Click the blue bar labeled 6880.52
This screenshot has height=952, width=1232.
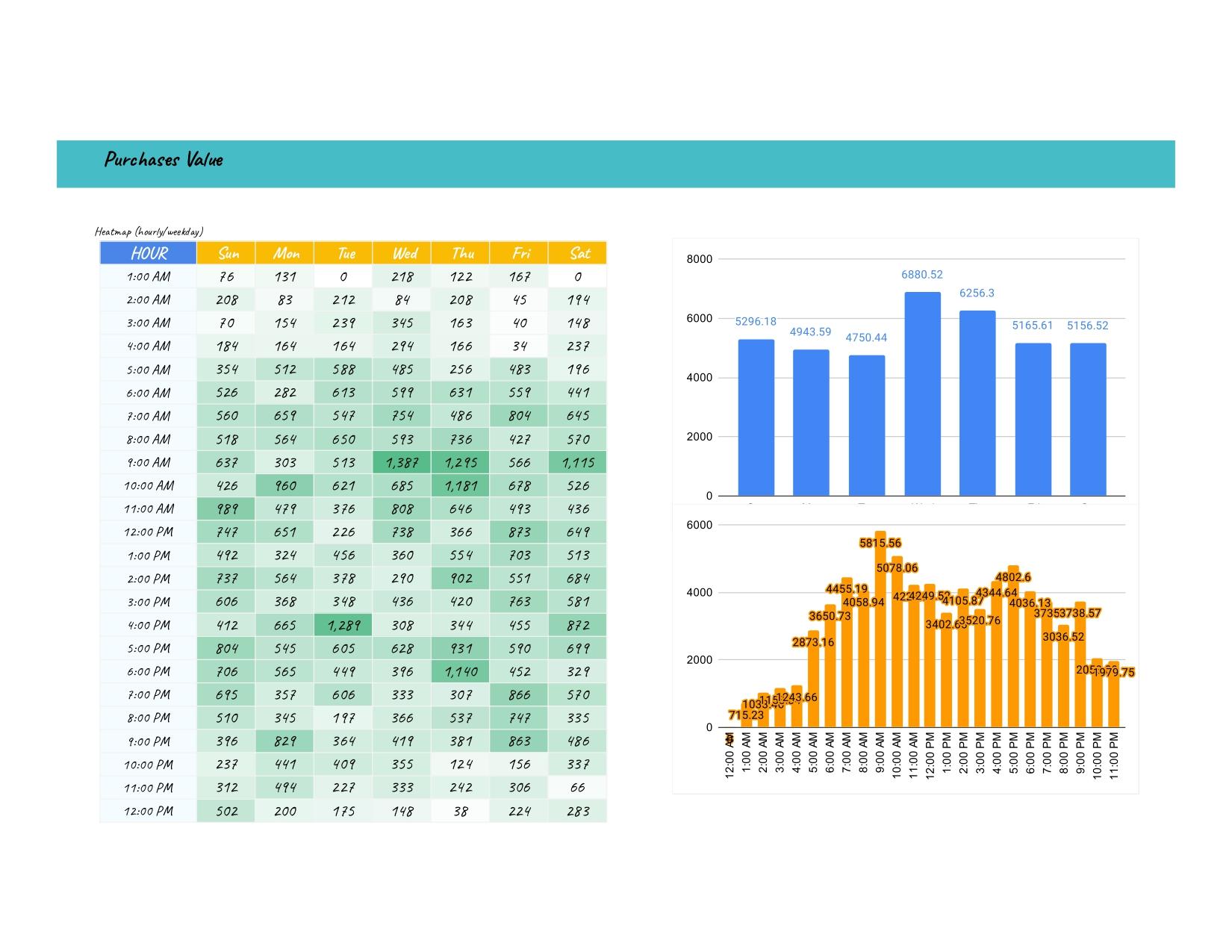(923, 393)
